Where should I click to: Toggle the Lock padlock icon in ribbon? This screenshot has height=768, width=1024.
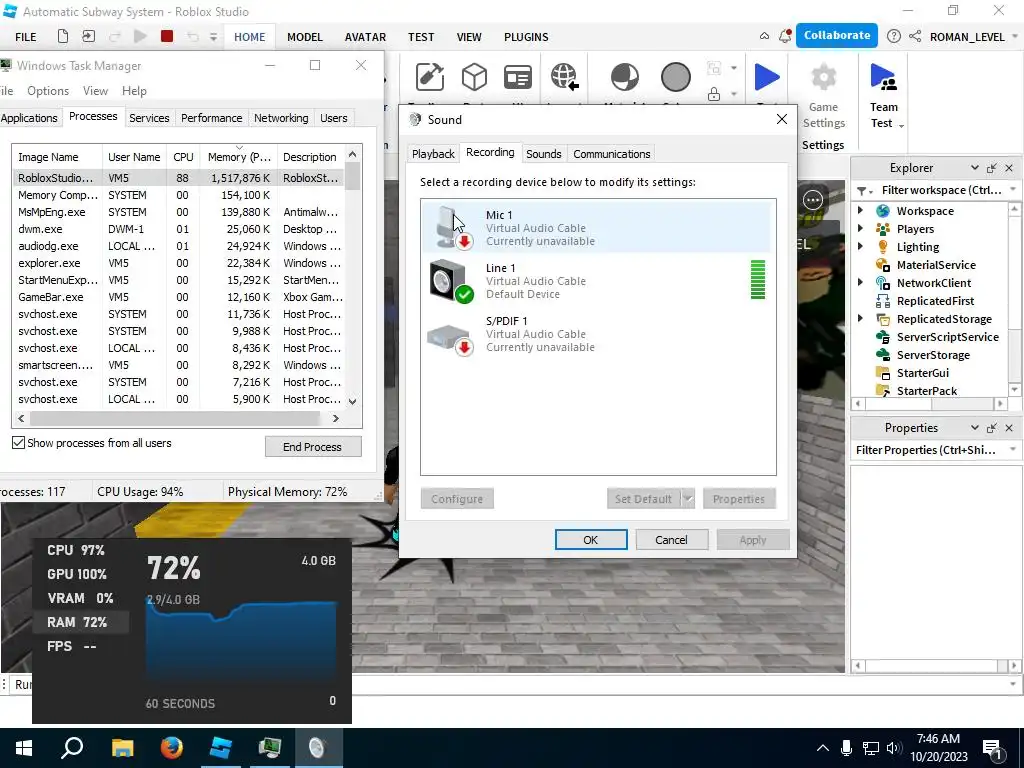tap(714, 94)
